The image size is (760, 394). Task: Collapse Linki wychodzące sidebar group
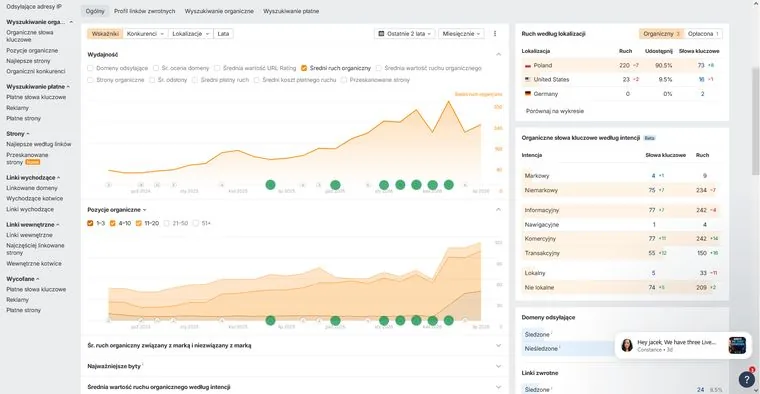point(33,178)
